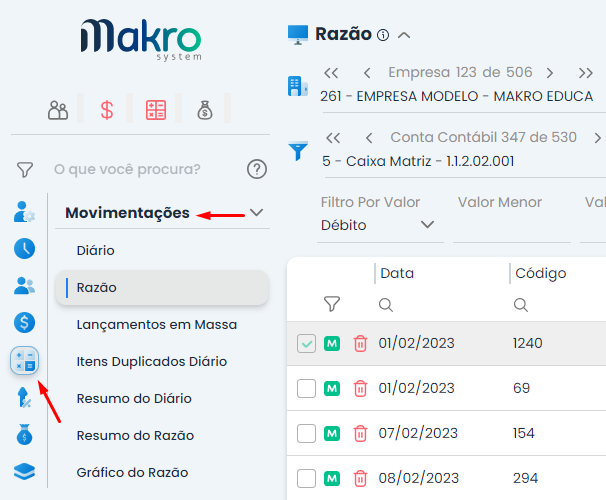
Task: Uncheck the checkbox for row 1240
Action: tap(306, 344)
